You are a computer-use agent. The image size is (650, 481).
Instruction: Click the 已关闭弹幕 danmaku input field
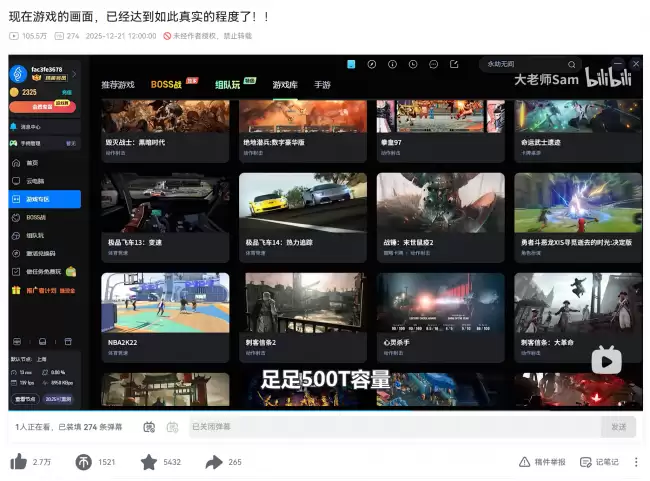395,427
